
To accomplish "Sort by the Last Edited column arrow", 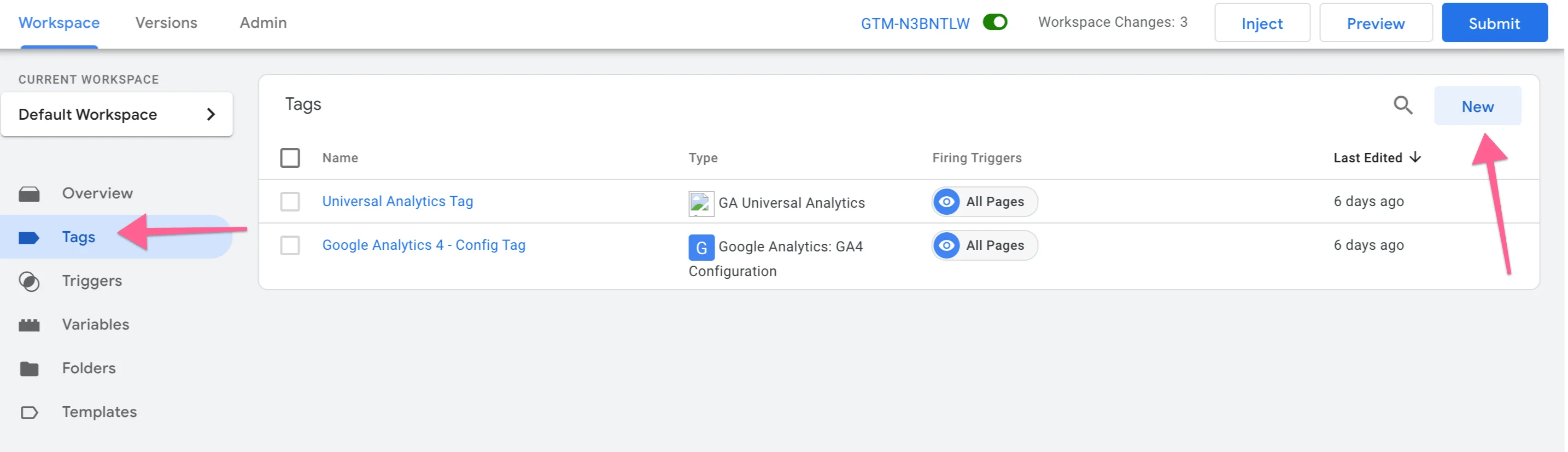I will coord(1415,157).
